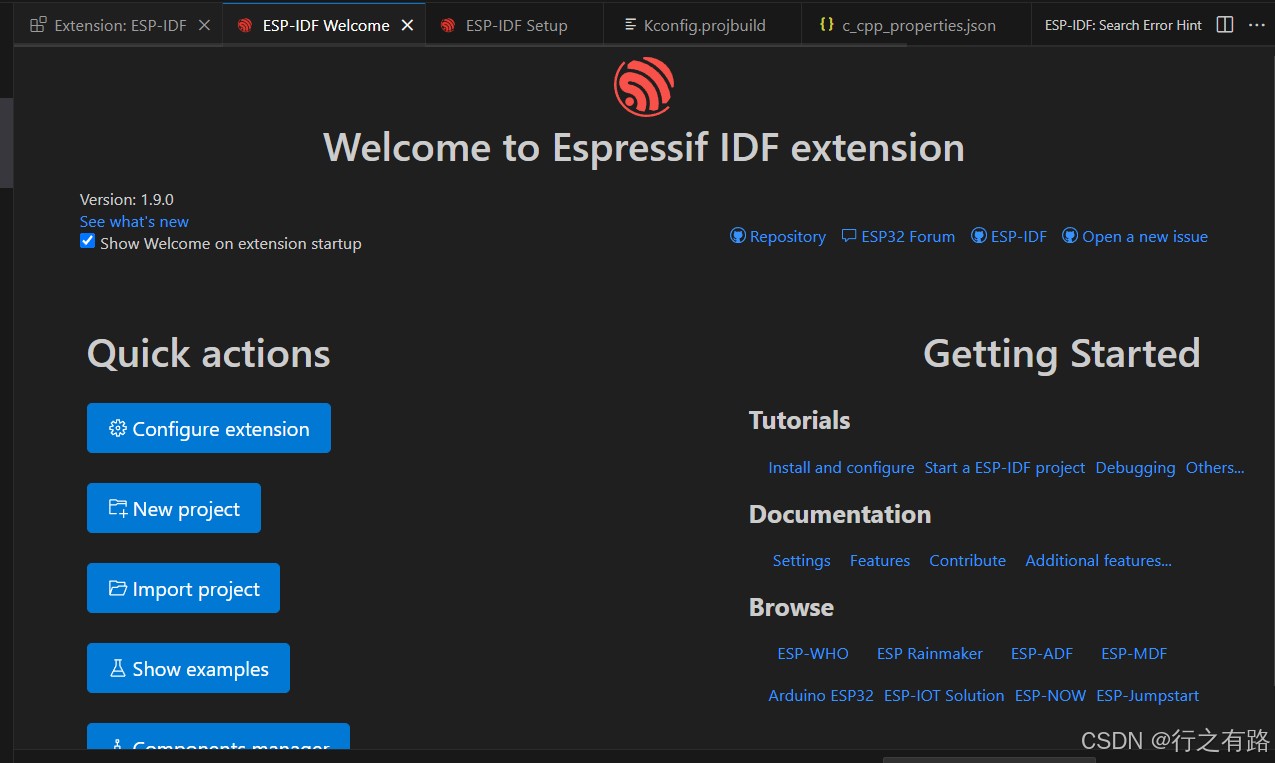Click GitHub icon beside Open a new issue
1275x763 pixels.
tap(1070, 236)
